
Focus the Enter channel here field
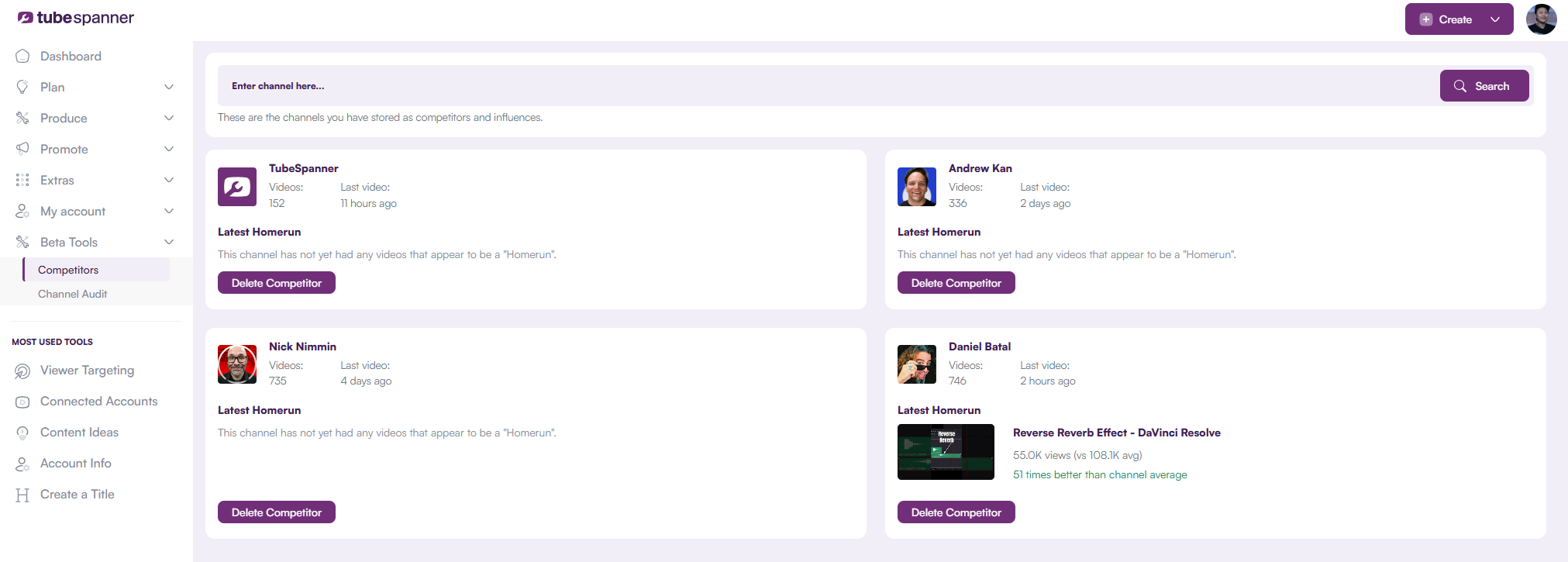pos(829,86)
